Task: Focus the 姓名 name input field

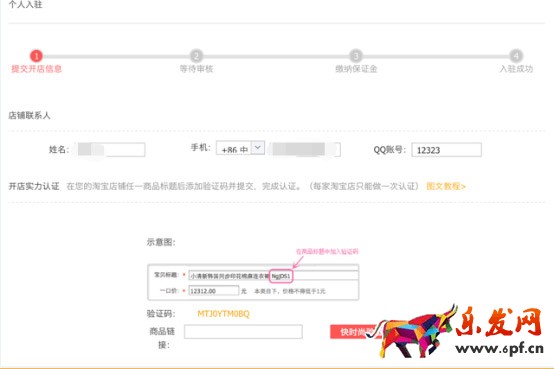Action: tap(110, 150)
